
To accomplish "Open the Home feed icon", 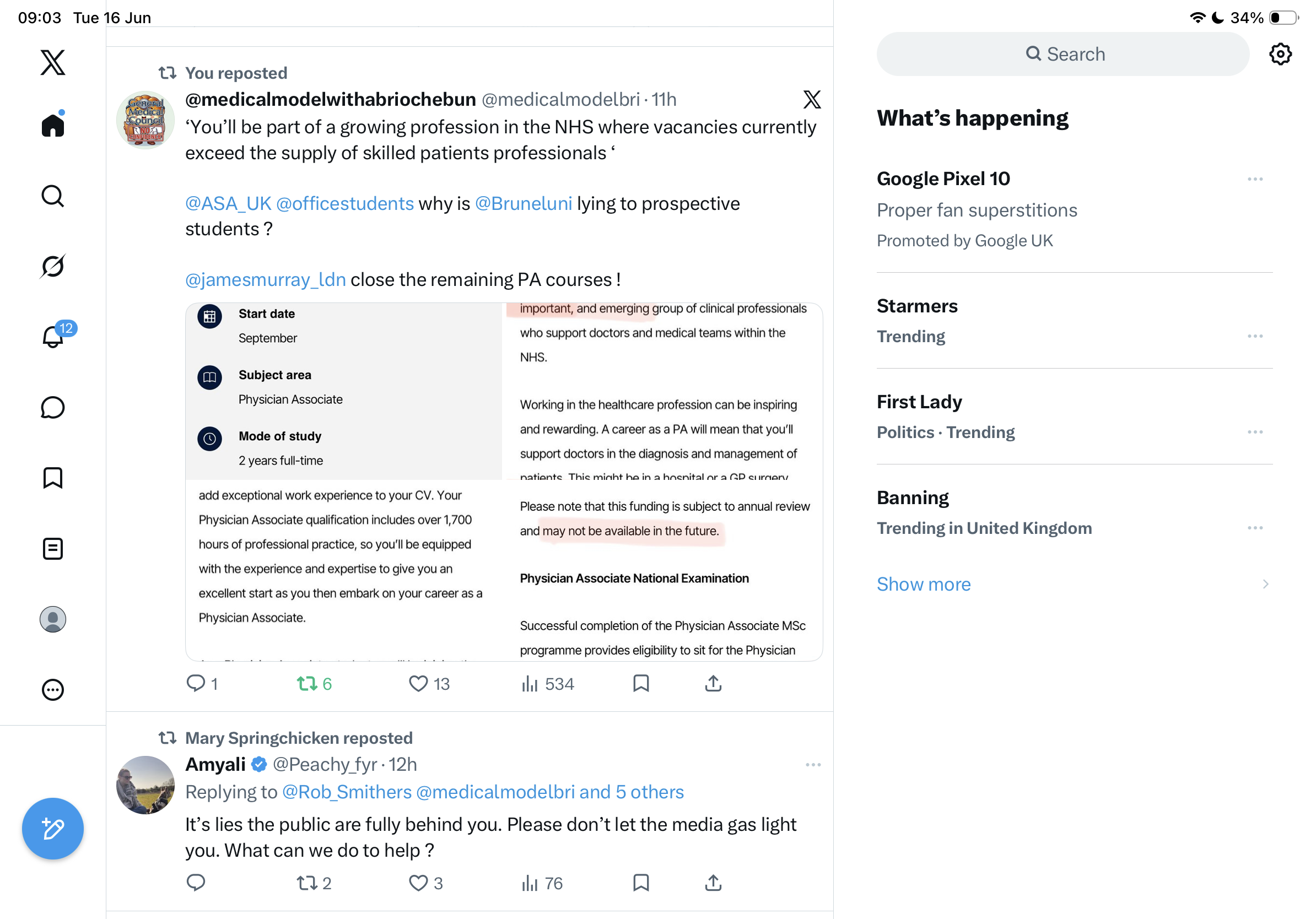I will pos(53,124).
